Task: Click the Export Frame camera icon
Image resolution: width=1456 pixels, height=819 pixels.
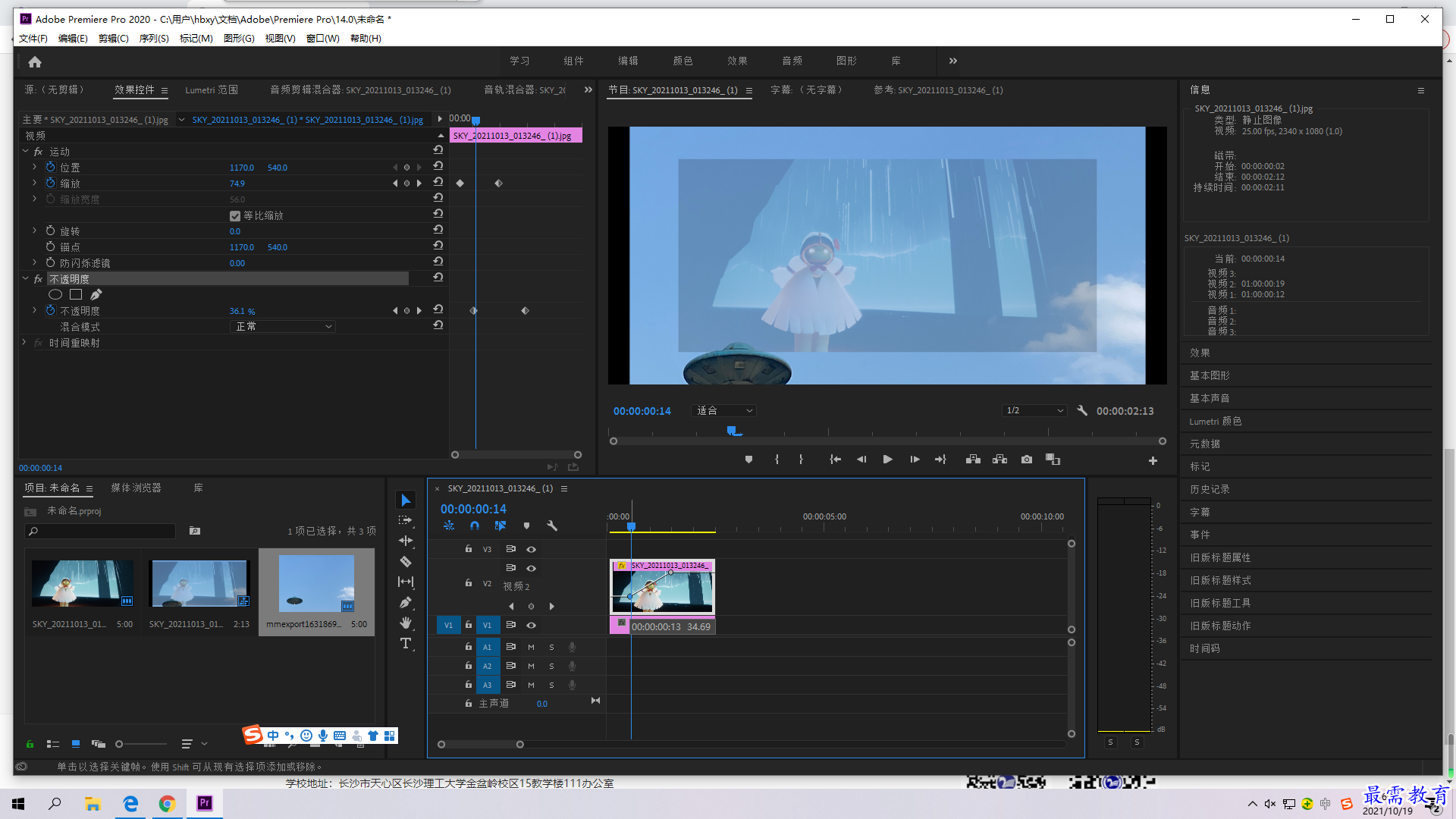Action: [1026, 460]
